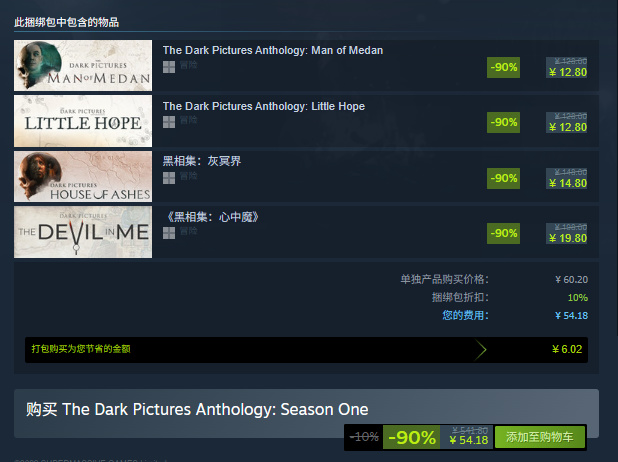
Task: Click Windows platform icon under 黑相集：灰冥界
Action: tap(169, 178)
